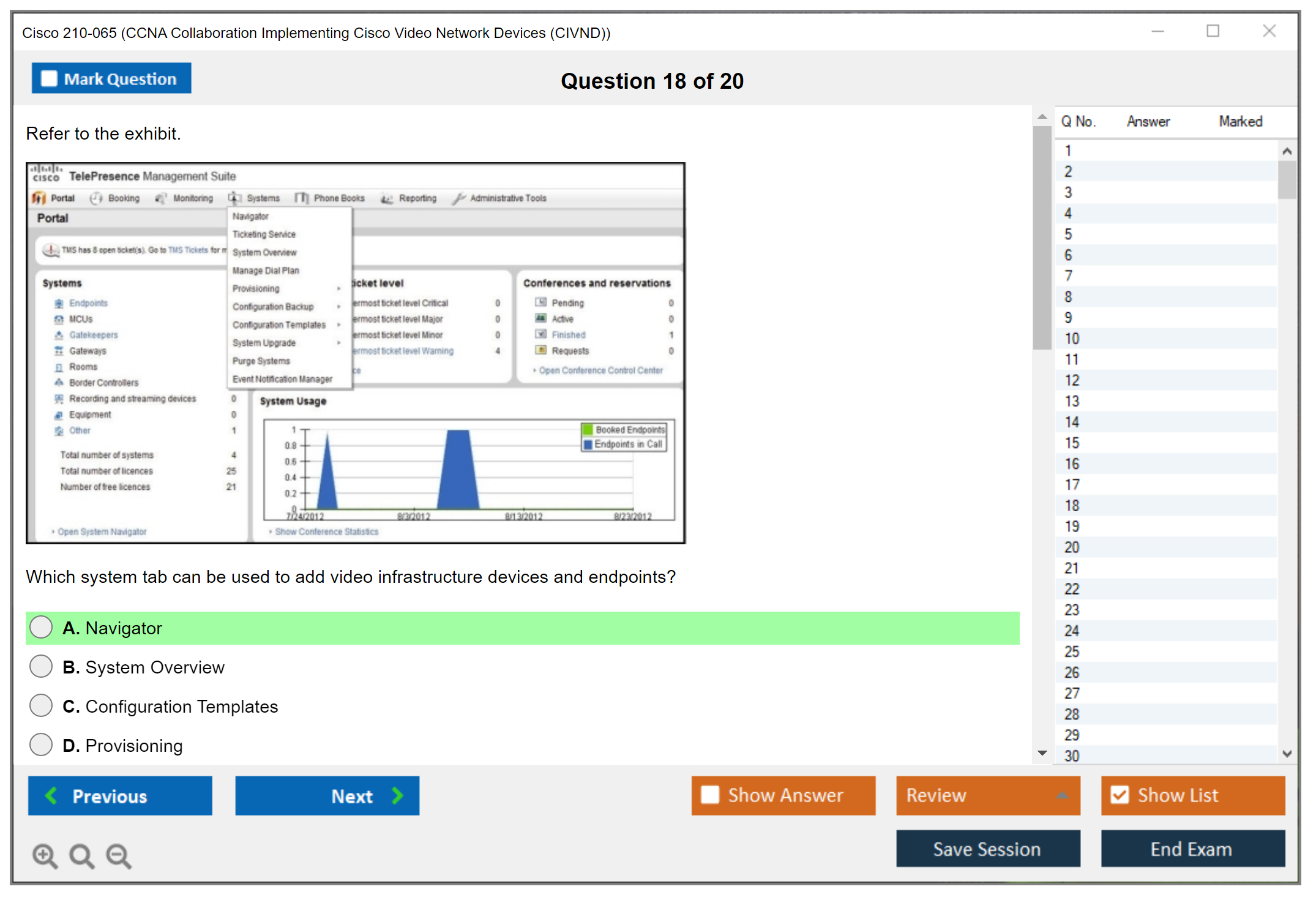The height and width of the screenshot is (900, 1316).
Task: Click the End Exam button
Action: (x=1192, y=849)
